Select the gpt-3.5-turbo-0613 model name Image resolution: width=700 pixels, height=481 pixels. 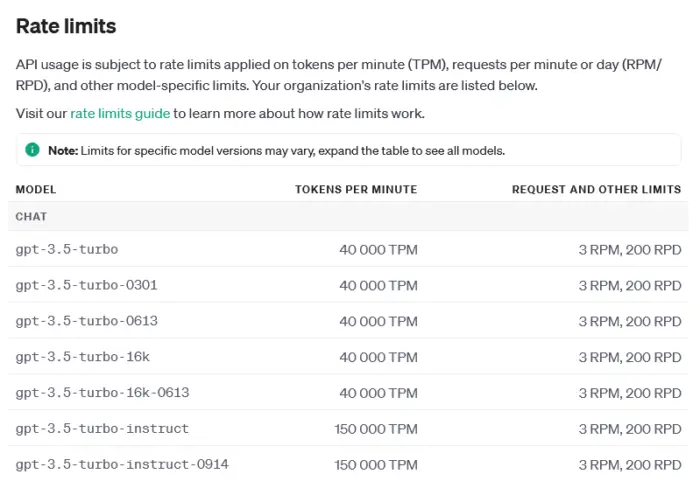(x=86, y=321)
